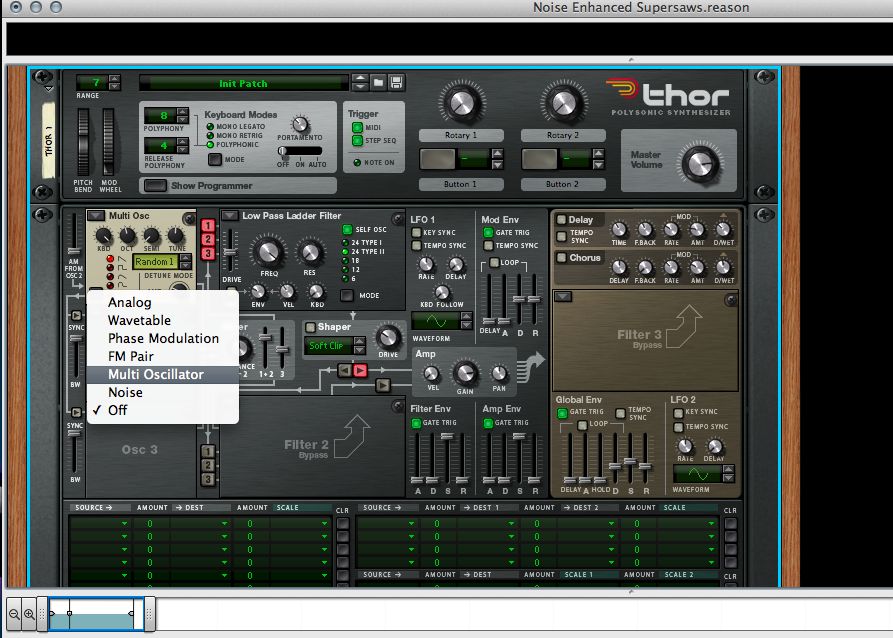Enable the Shaper section
The width and height of the screenshot is (893, 638).
(x=310, y=327)
